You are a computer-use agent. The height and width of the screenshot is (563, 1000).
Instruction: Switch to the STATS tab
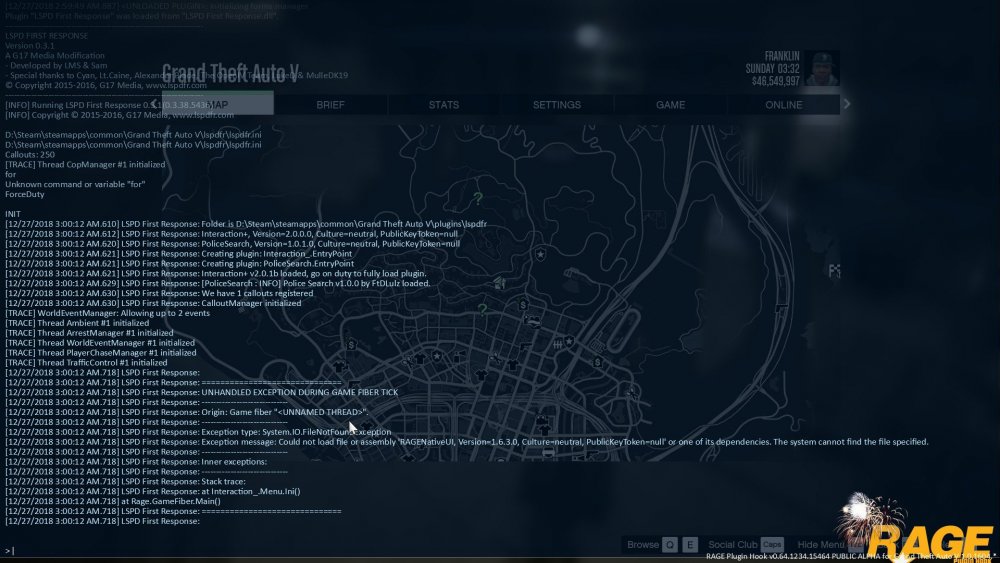coord(444,105)
